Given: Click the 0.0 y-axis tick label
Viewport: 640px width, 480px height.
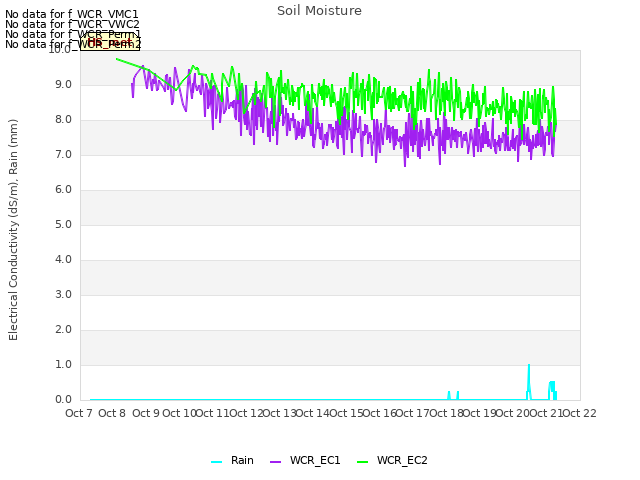Looking at the screenshot, I should click(63, 400).
